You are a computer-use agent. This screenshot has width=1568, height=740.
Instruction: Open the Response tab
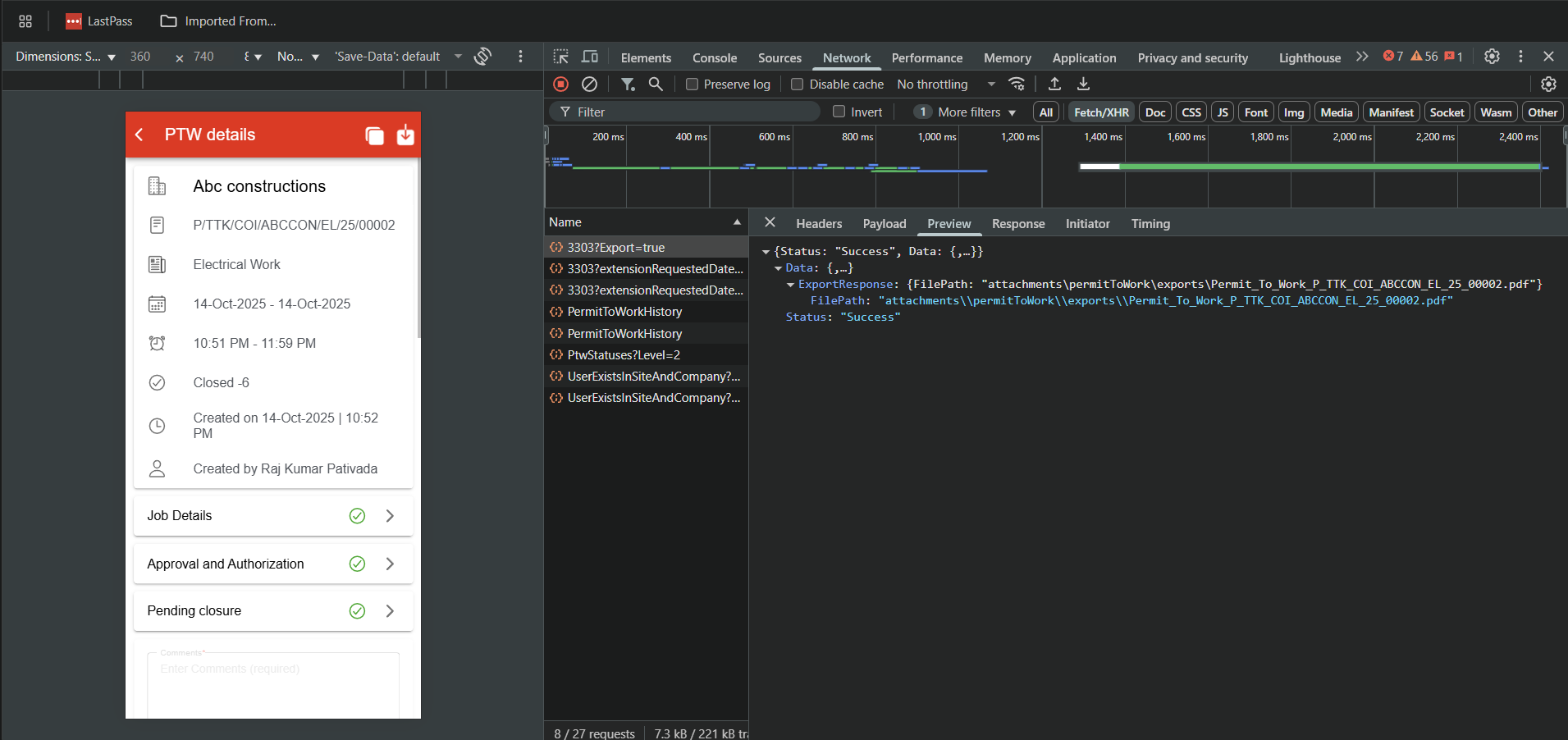pos(1017,224)
